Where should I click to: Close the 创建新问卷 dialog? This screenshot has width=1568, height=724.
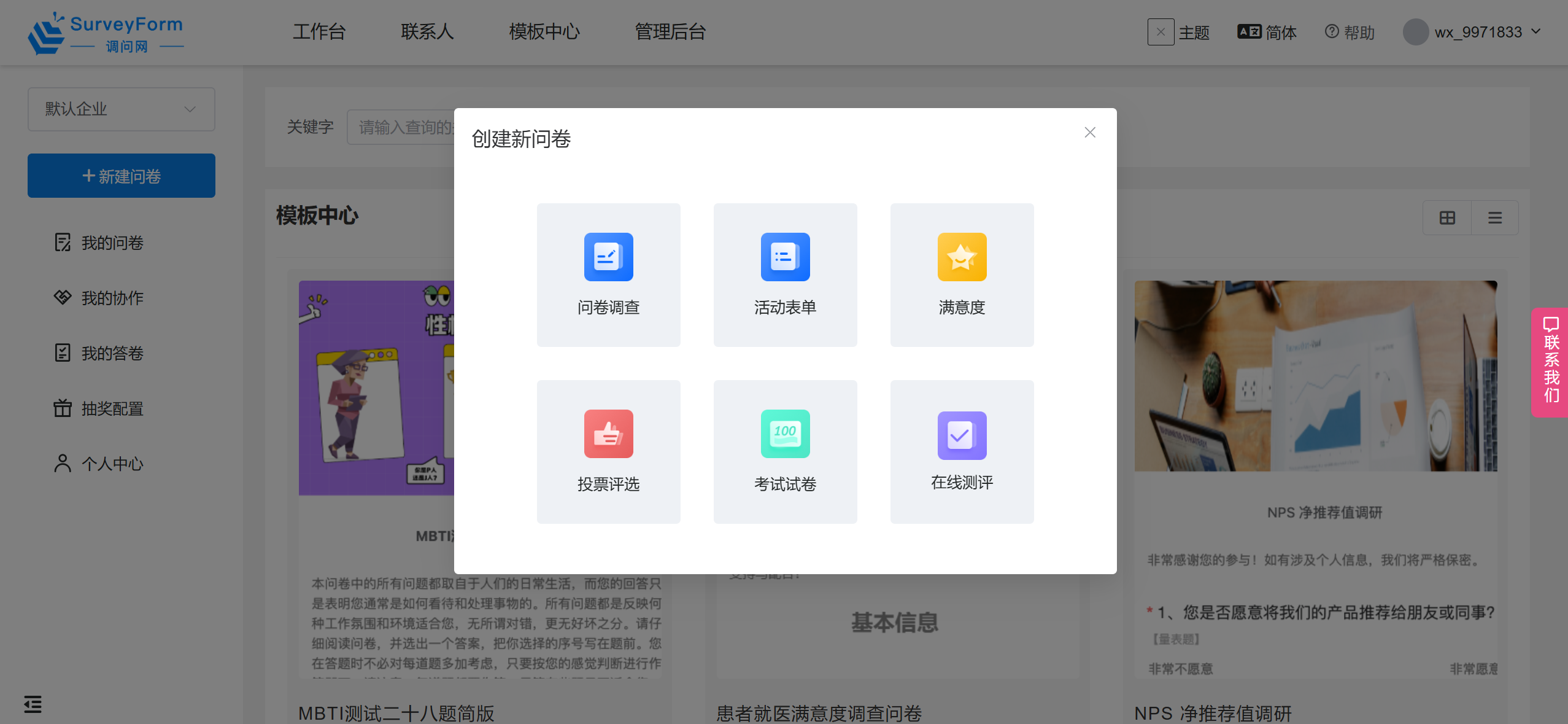[1090, 132]
